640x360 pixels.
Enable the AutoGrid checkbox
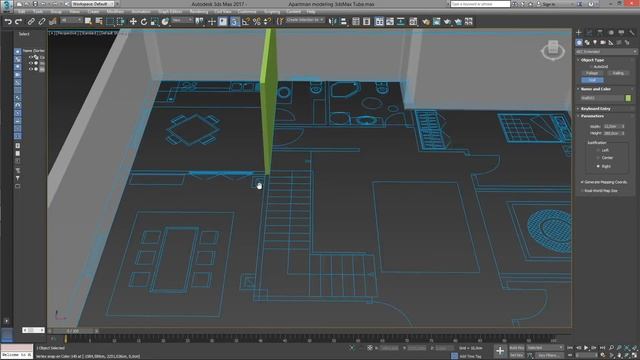point(591,67)
